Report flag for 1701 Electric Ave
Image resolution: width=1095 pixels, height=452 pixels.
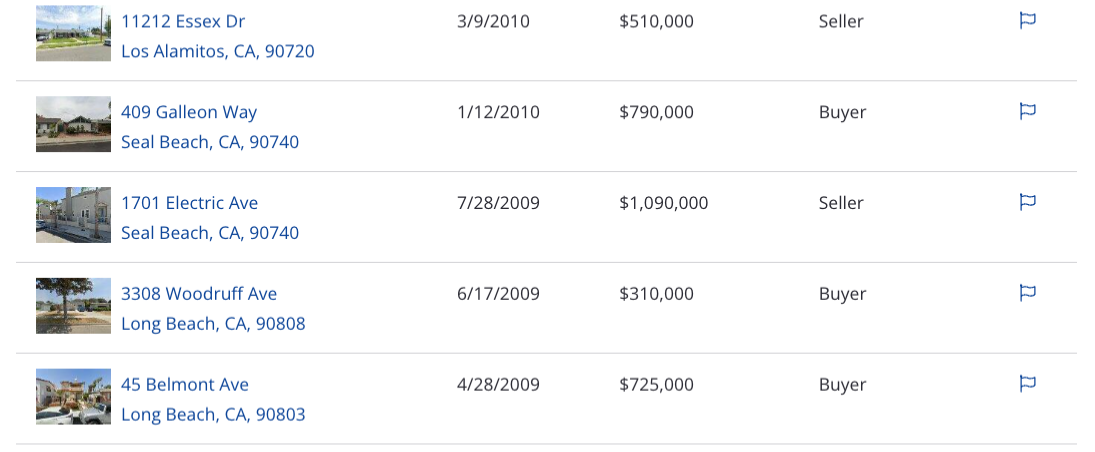tap(1027, 202)
